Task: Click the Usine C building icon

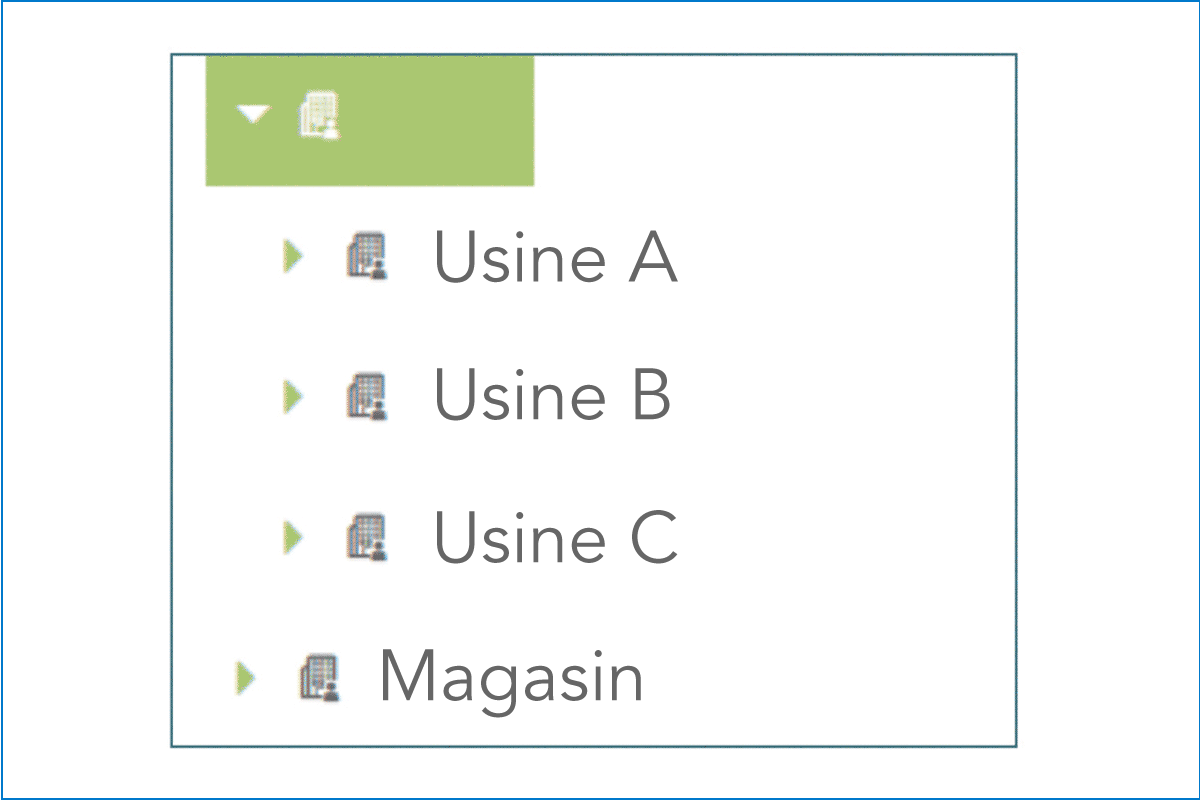Action: point(367,537)
